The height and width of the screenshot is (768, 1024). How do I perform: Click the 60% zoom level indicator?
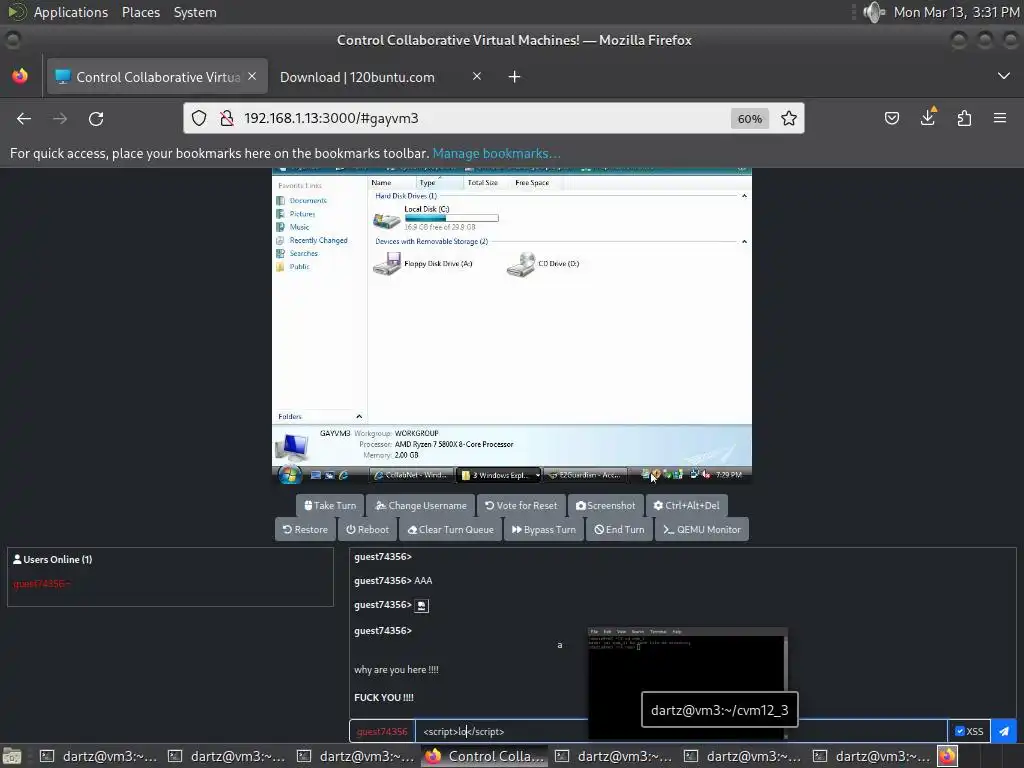pyautogui.click(x=750, y=119)
